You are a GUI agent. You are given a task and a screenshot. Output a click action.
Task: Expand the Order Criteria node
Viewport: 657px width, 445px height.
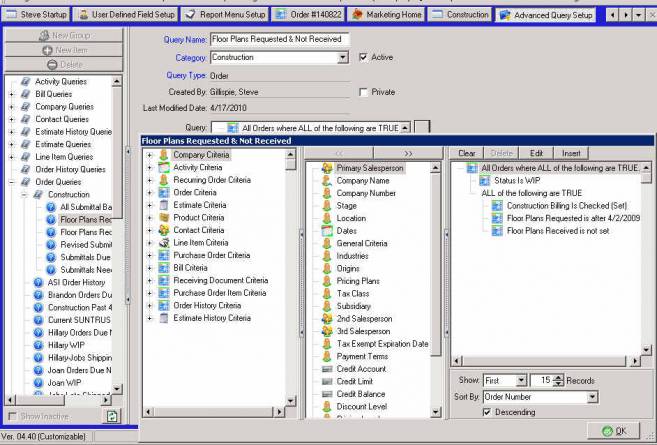click(150, 193)
